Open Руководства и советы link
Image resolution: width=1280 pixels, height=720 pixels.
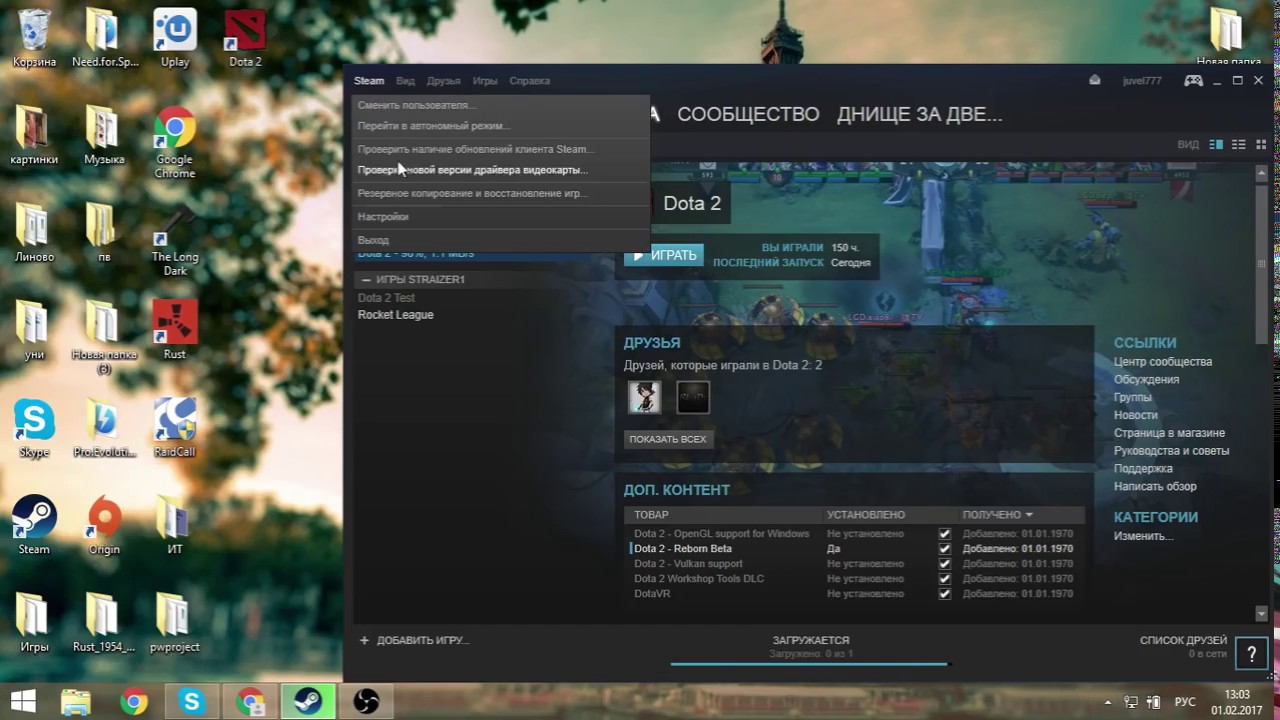click(x=1172, y=451)
